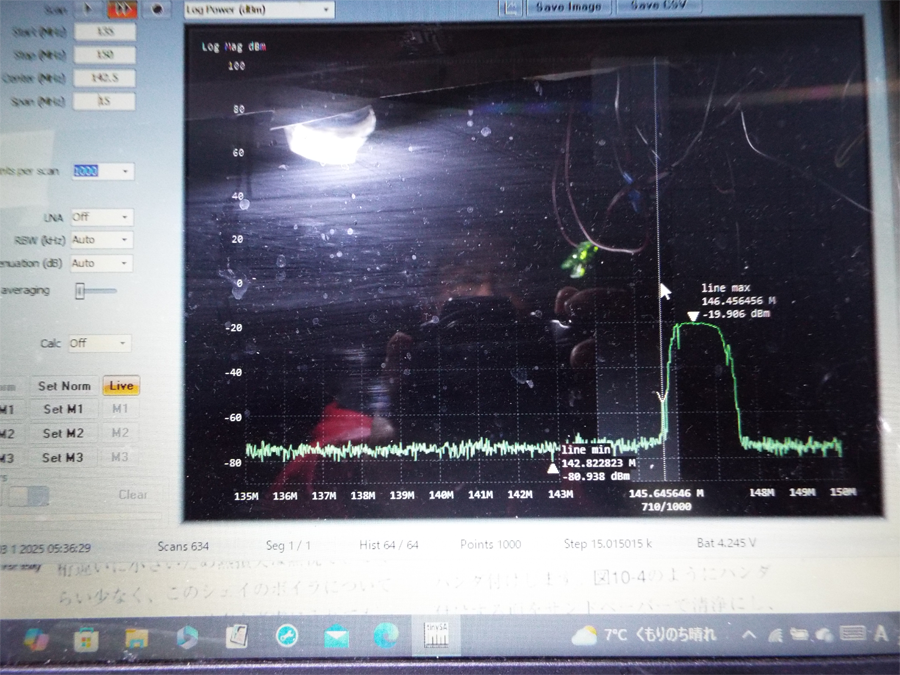Open the RBW (kHz) dropdown

(x=101, y=240)
